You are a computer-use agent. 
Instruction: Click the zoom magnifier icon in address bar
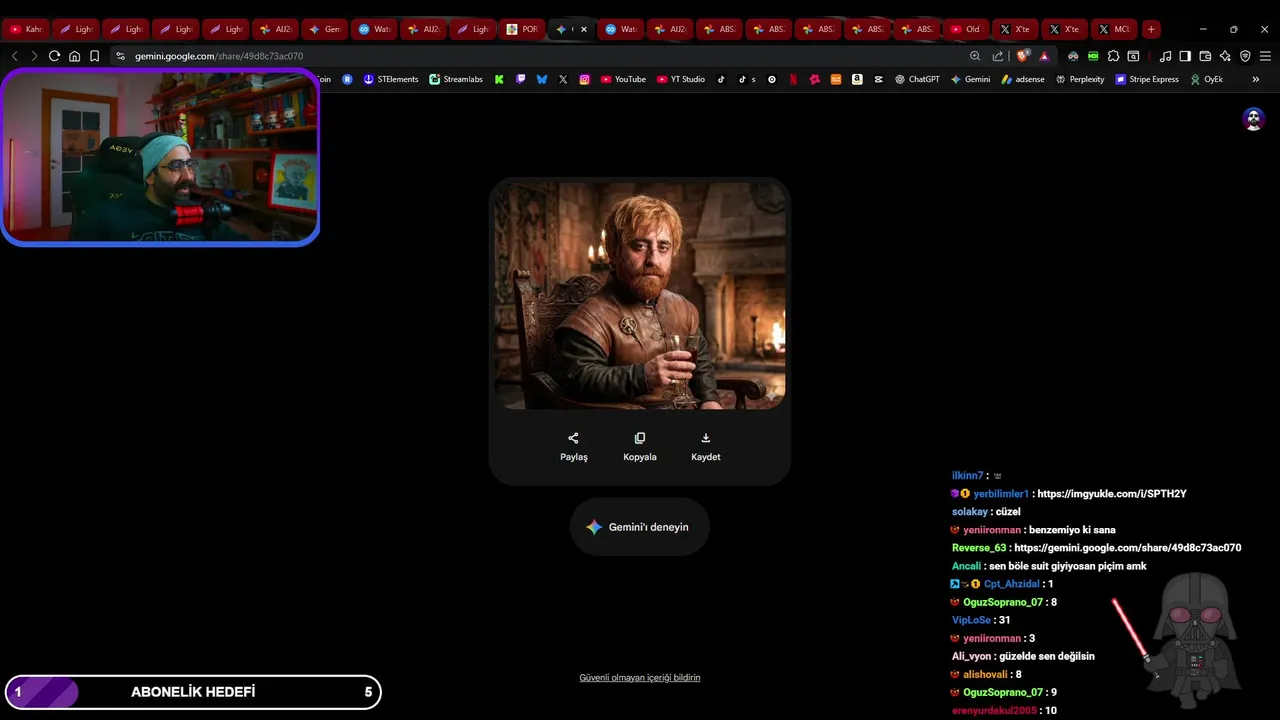click(x=975, y=56)
